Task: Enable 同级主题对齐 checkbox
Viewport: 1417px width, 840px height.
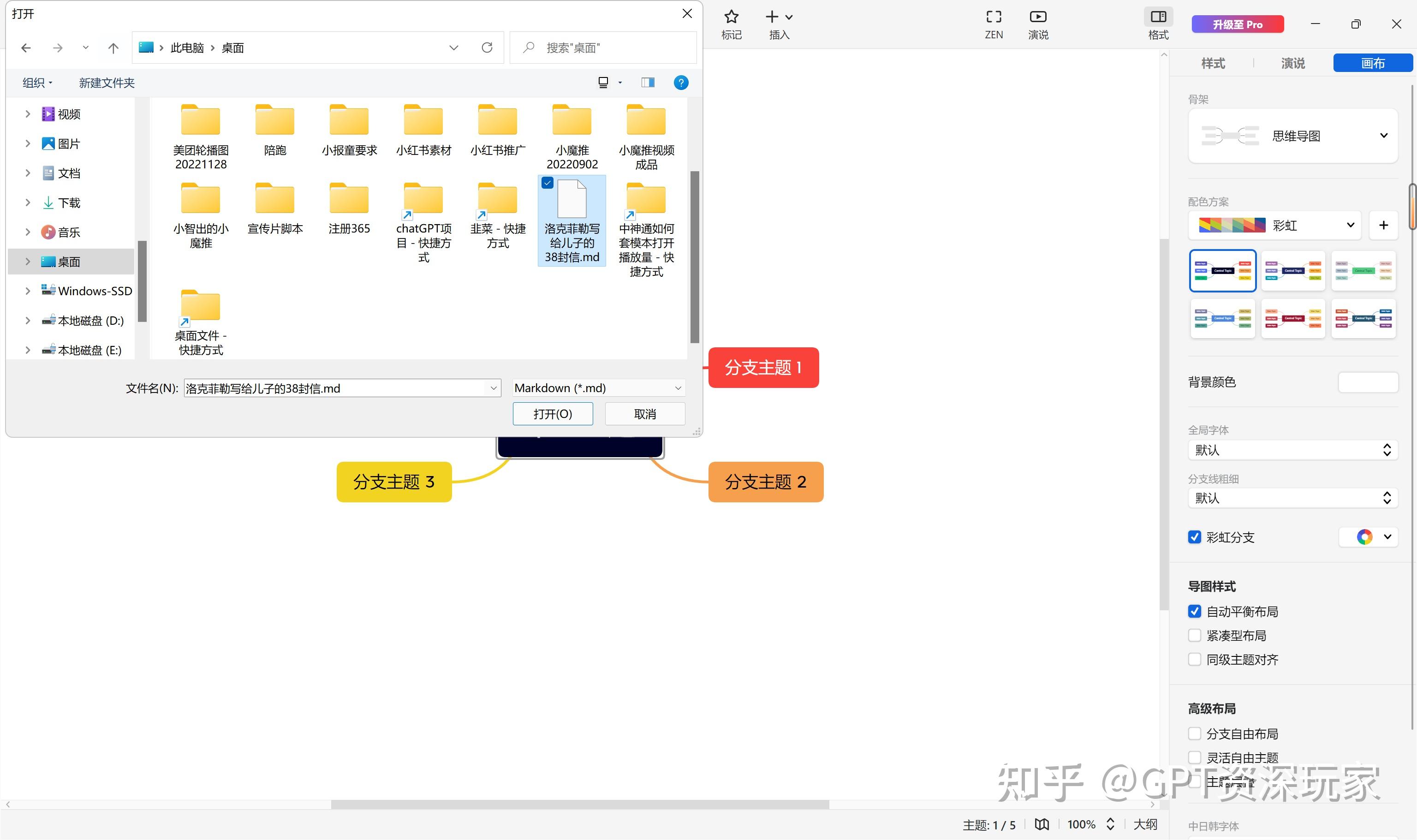Action: (1195, 660)
